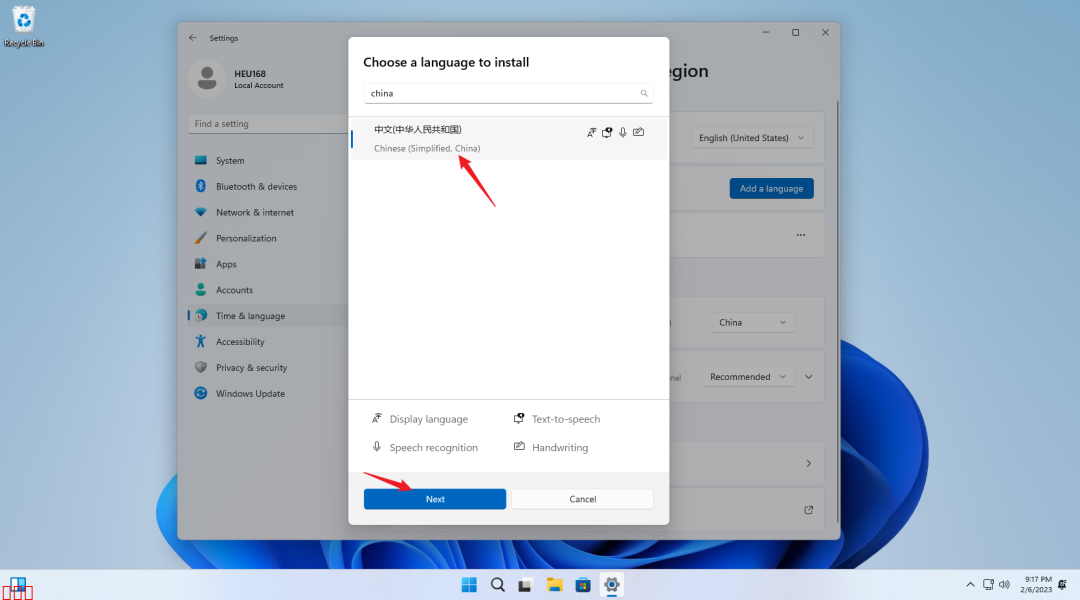1080x600 pixels.
Task: Click Speech recognition legend icon
Action: click(377, 447)
